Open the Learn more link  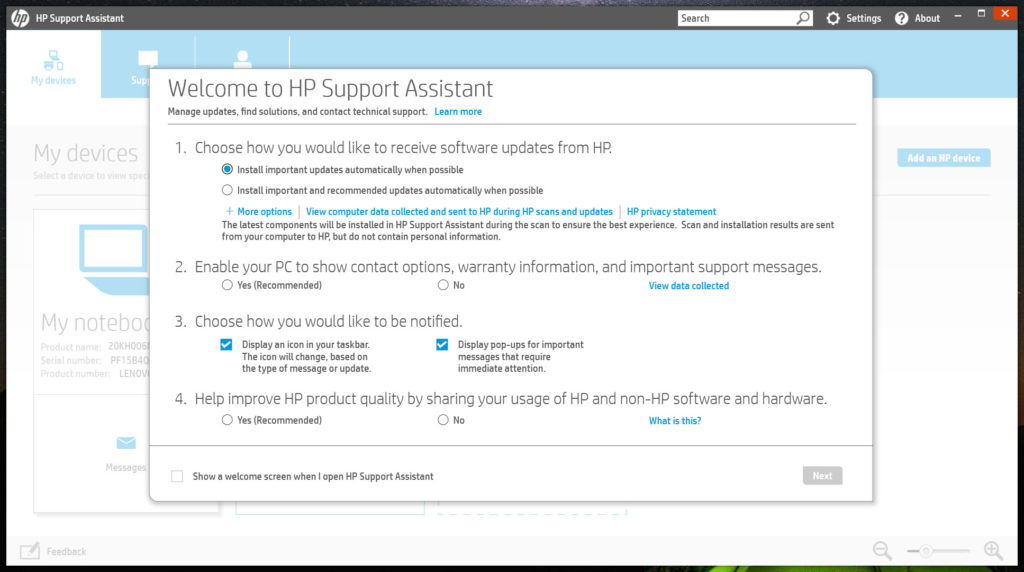tap(458, 112)
